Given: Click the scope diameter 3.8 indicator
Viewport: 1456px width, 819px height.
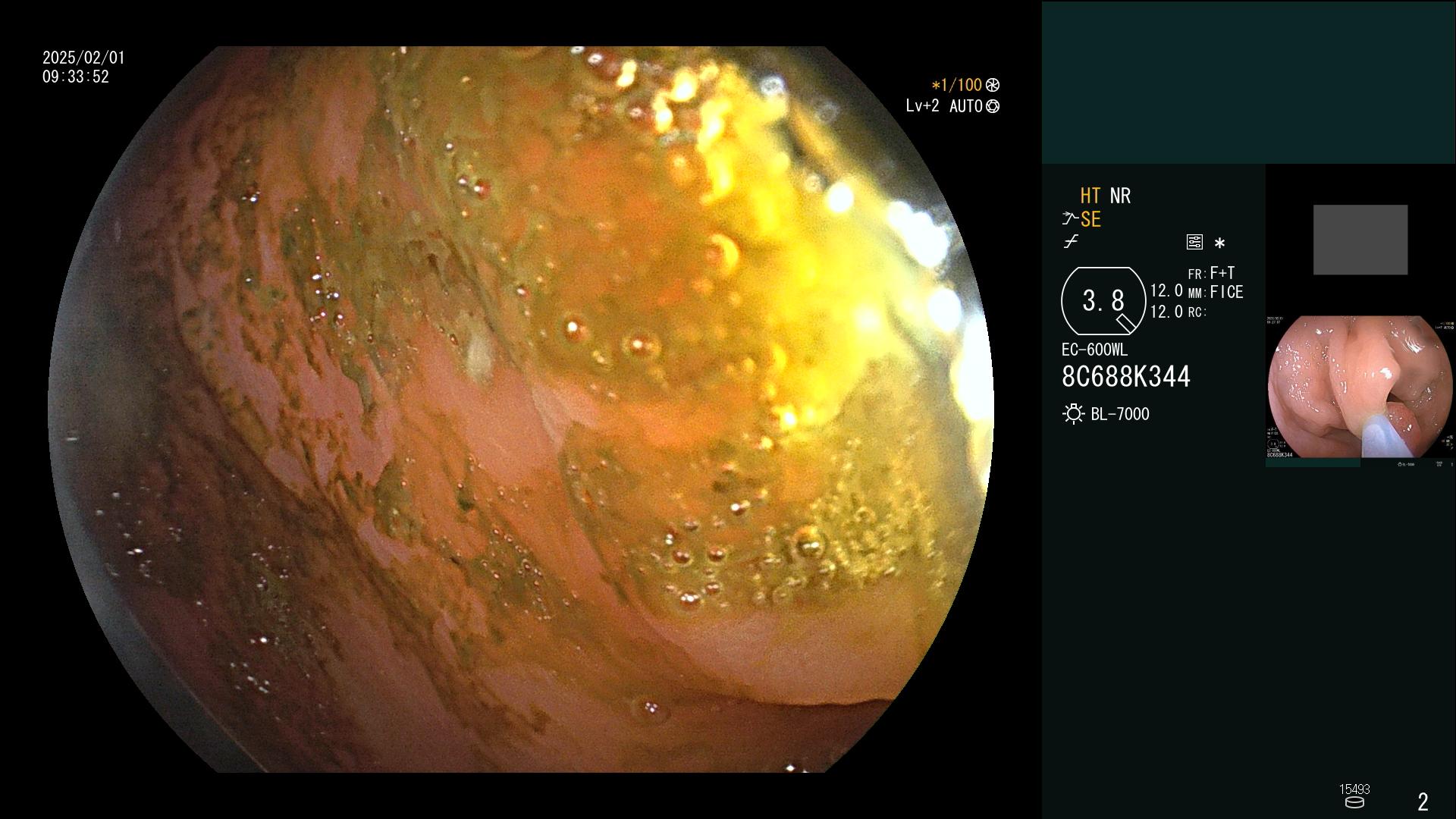Looking at the screenshot, I should click(1103, 301).
